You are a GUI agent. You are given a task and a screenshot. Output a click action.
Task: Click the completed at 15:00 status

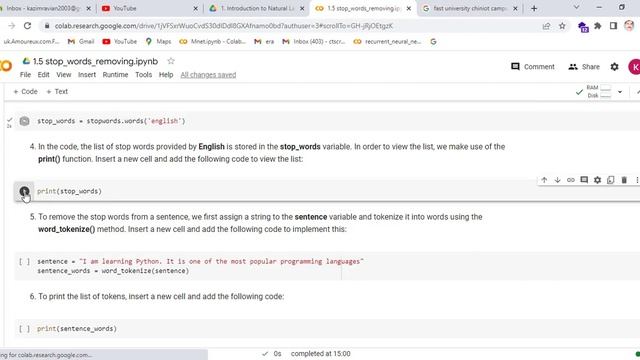click(x=320, y=353)
